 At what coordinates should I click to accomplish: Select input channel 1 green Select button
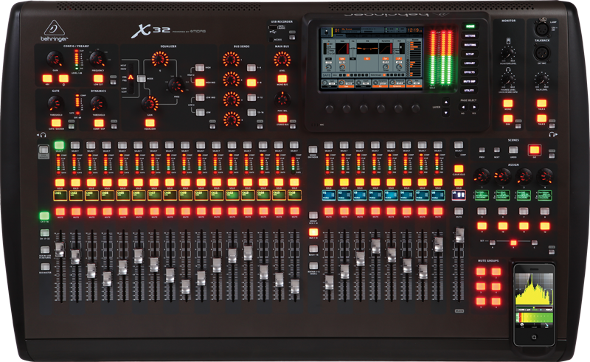59,145
